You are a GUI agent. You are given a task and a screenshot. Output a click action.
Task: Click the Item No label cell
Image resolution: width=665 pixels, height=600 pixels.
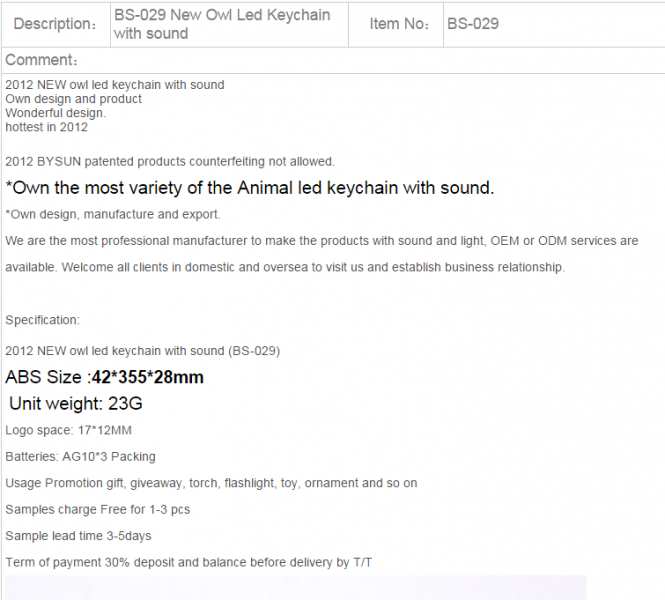pos(396,24)
